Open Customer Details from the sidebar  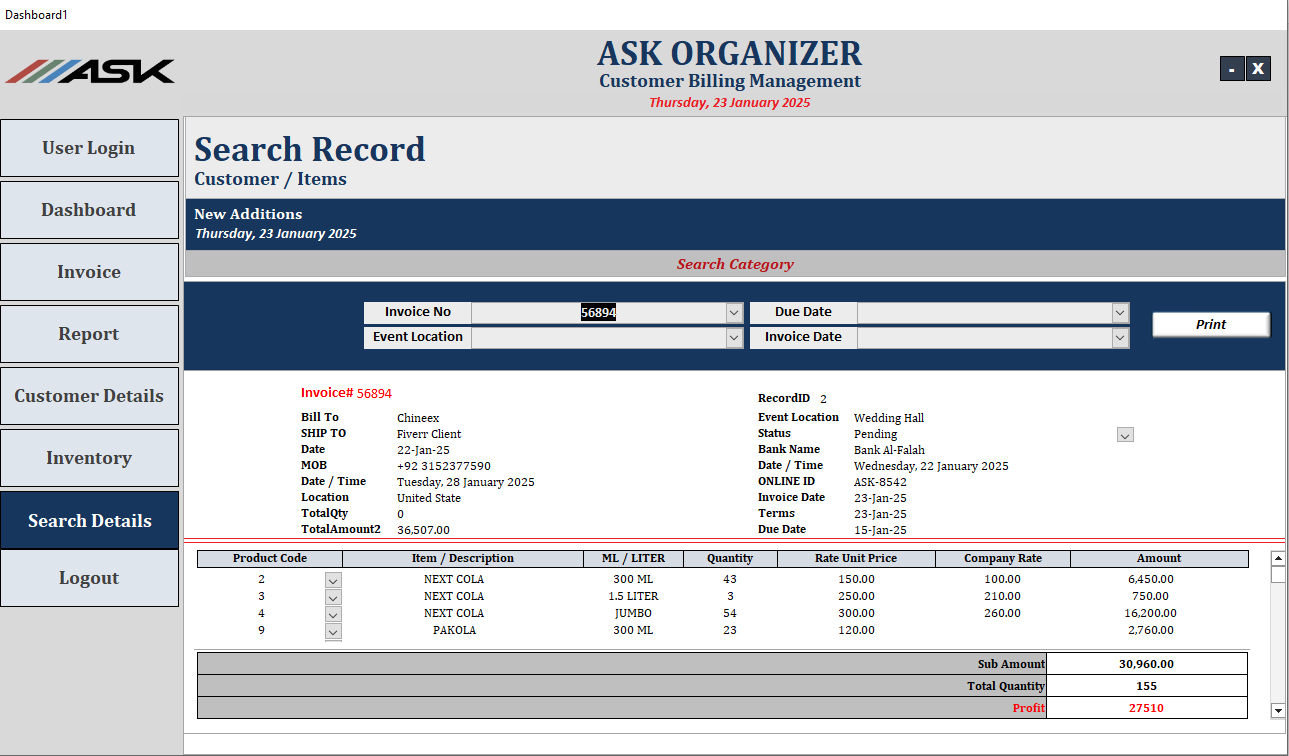pos(89,396)
